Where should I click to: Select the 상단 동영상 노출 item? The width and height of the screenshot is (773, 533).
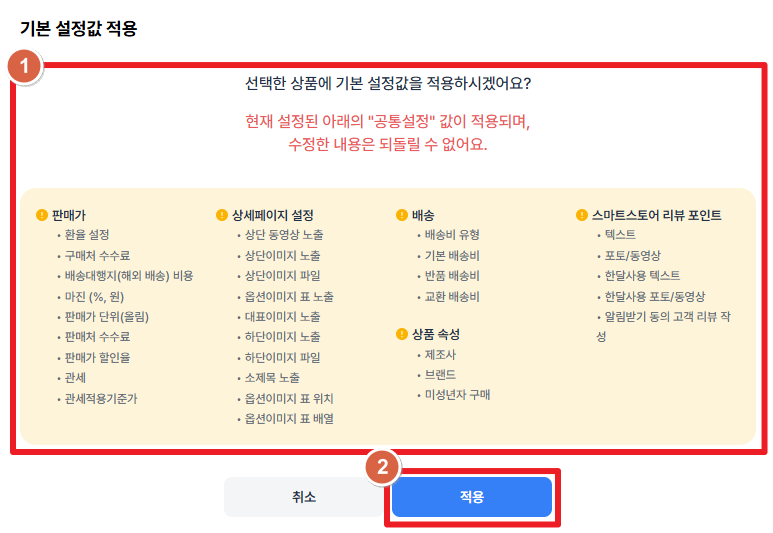(284, 235)
